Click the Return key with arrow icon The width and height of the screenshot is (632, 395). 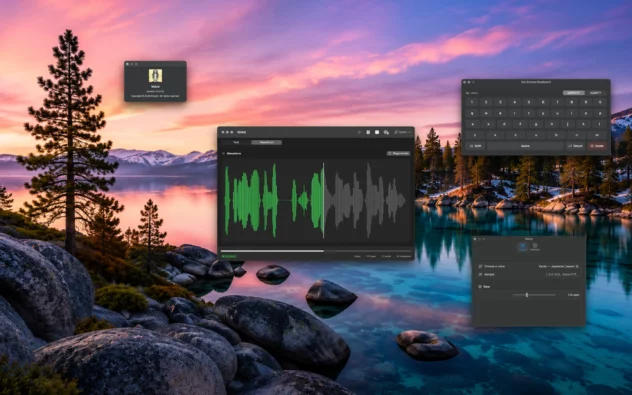click(576, 146)
